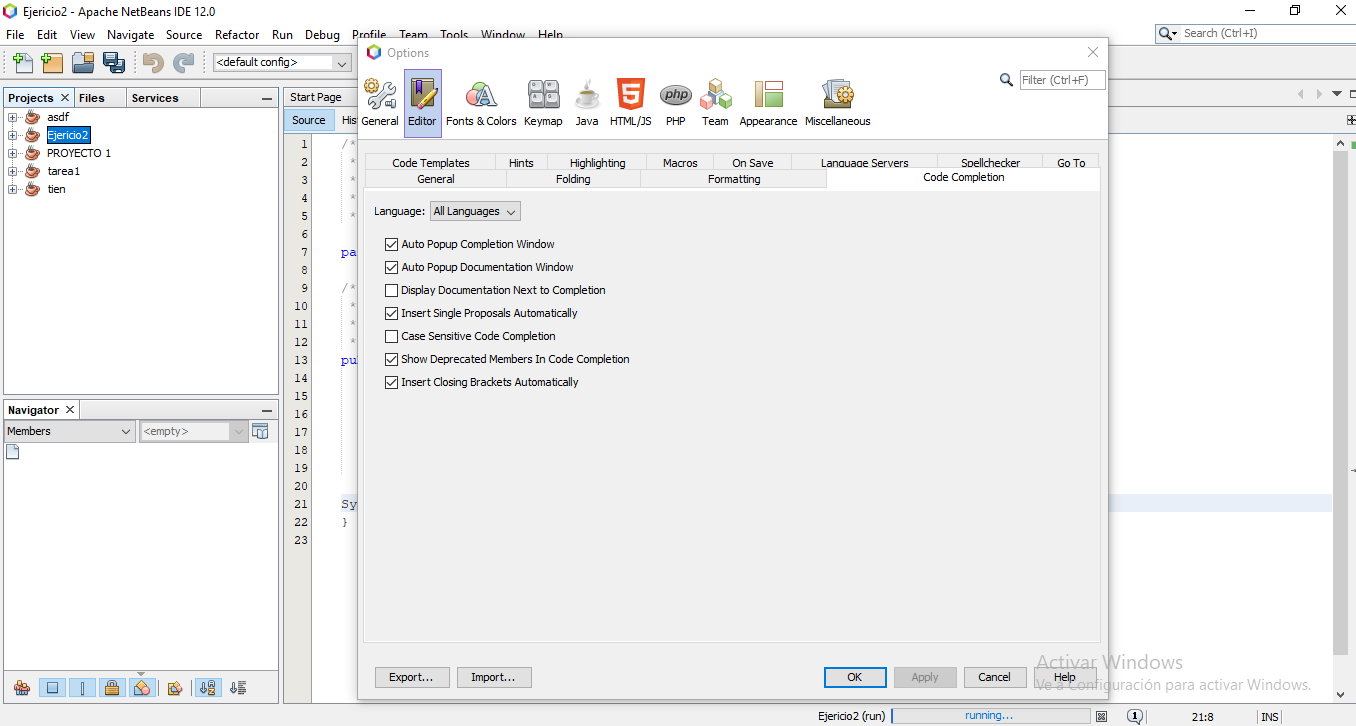Expand the tarea1 project node
Image resolution: width=1356 pixels, height=726 pixels.
[x=13, y=171]
